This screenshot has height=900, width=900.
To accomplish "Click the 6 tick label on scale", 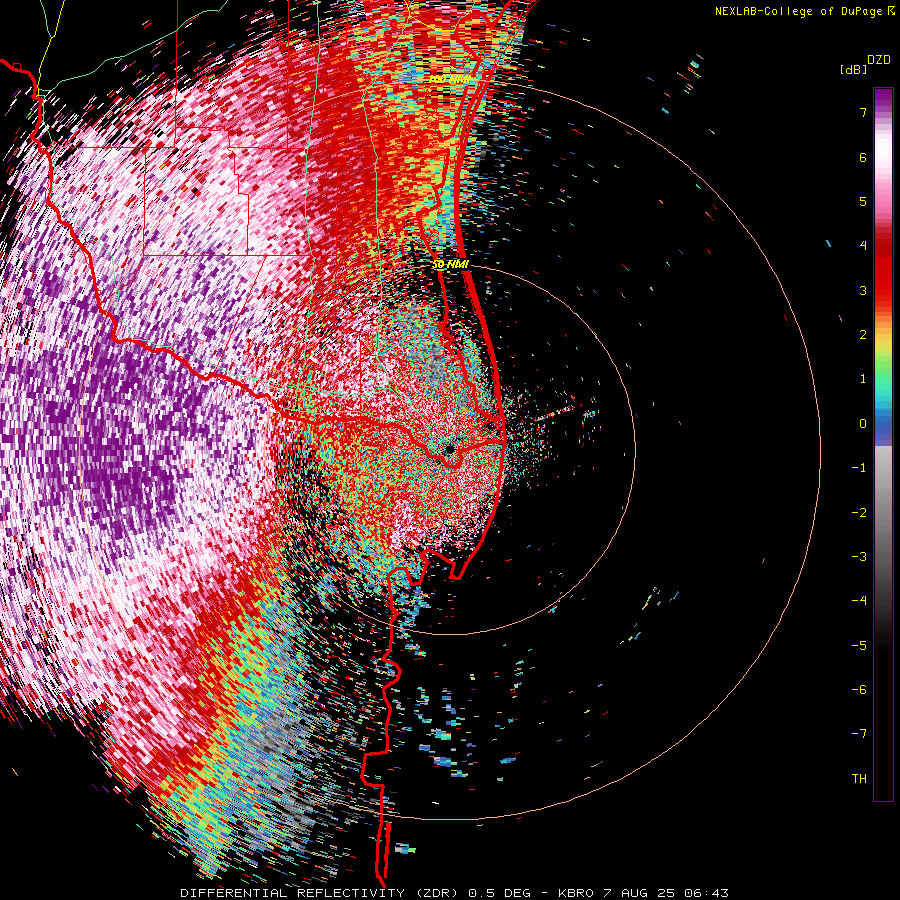I will click(863, 157).
